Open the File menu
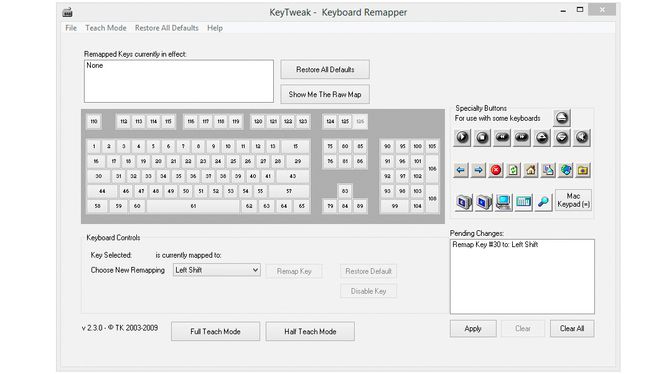The image size is (664, 374). tap(71, 28)
